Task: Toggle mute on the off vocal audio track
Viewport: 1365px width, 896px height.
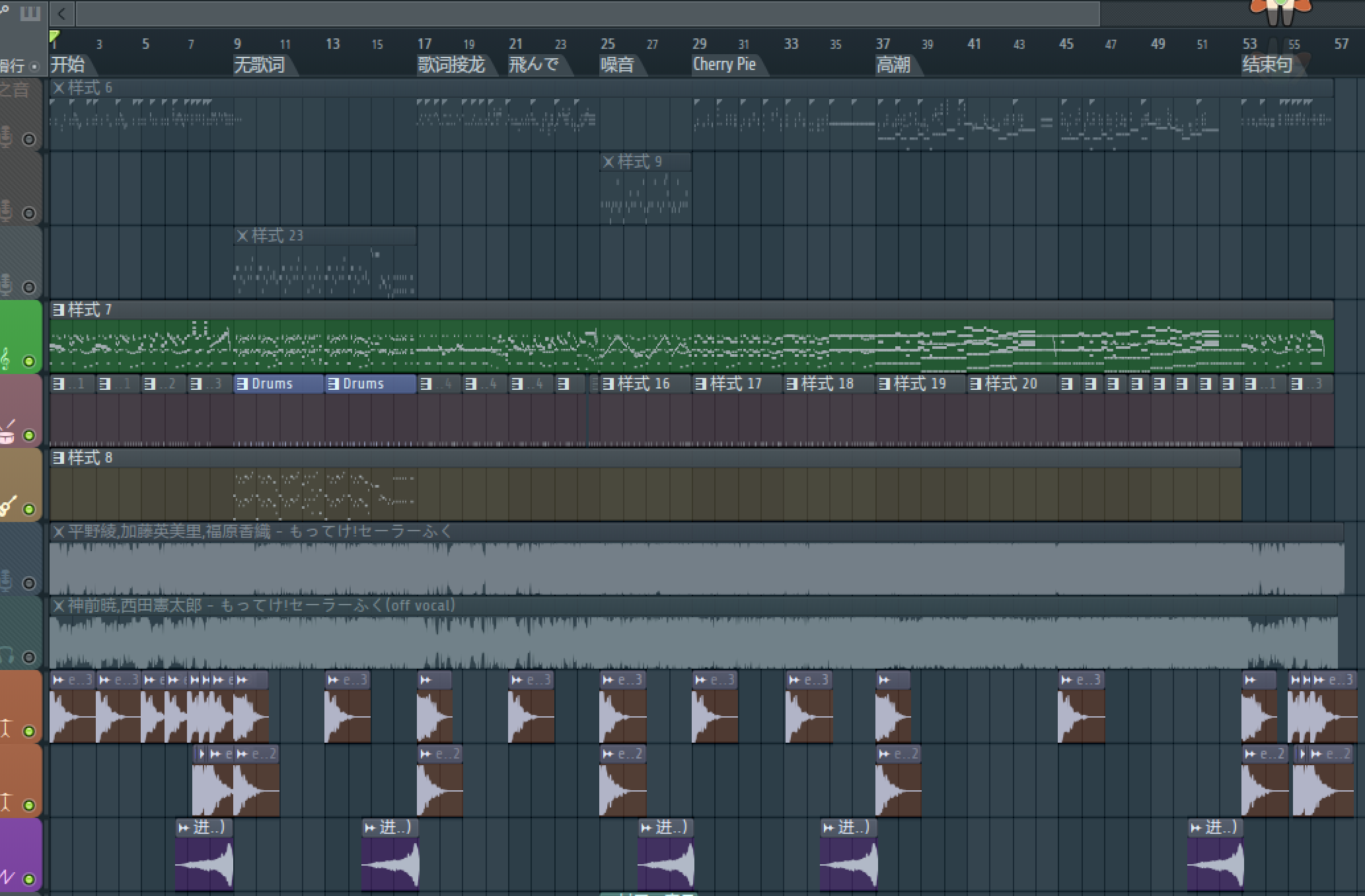Action: pos(28,657)
